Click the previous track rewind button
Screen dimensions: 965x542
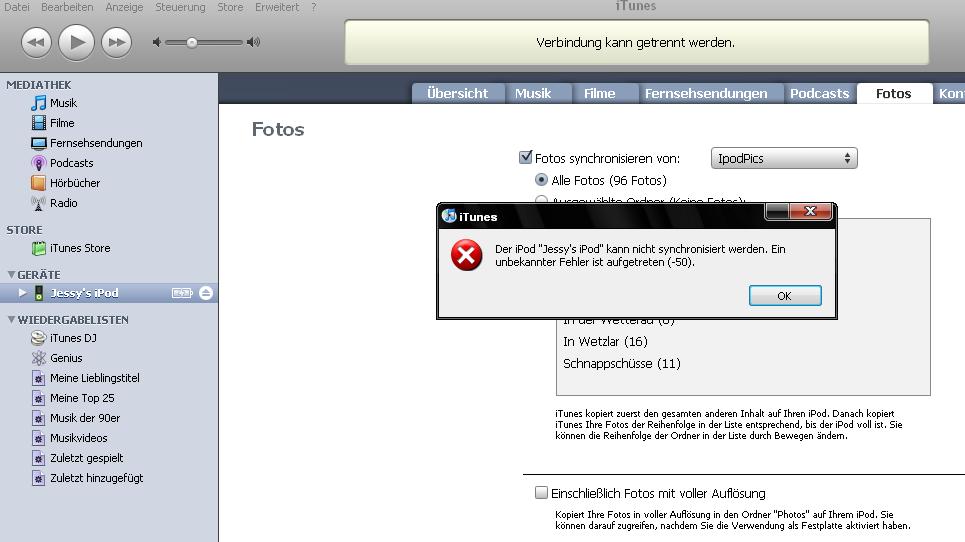pos(36,42)
